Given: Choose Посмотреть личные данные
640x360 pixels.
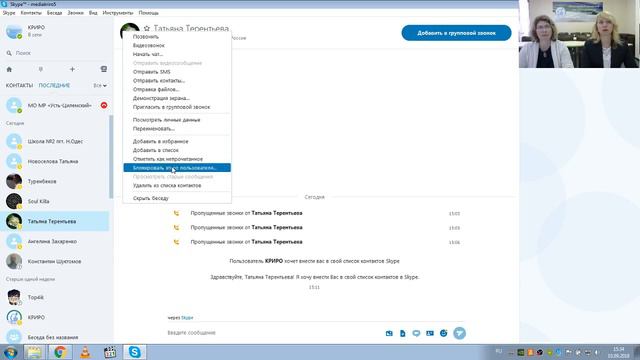Looking at the screenshot, I should [x=177, y=120].
